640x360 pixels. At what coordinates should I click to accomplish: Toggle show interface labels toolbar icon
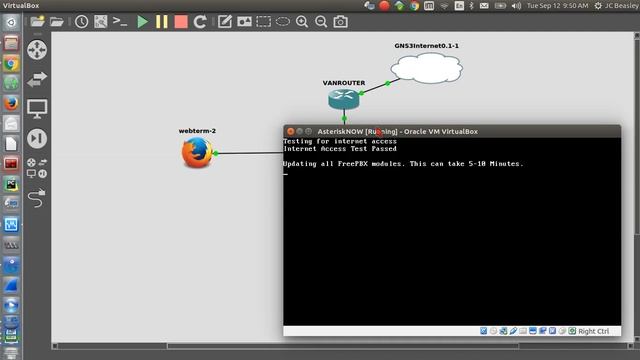(100, 21)
